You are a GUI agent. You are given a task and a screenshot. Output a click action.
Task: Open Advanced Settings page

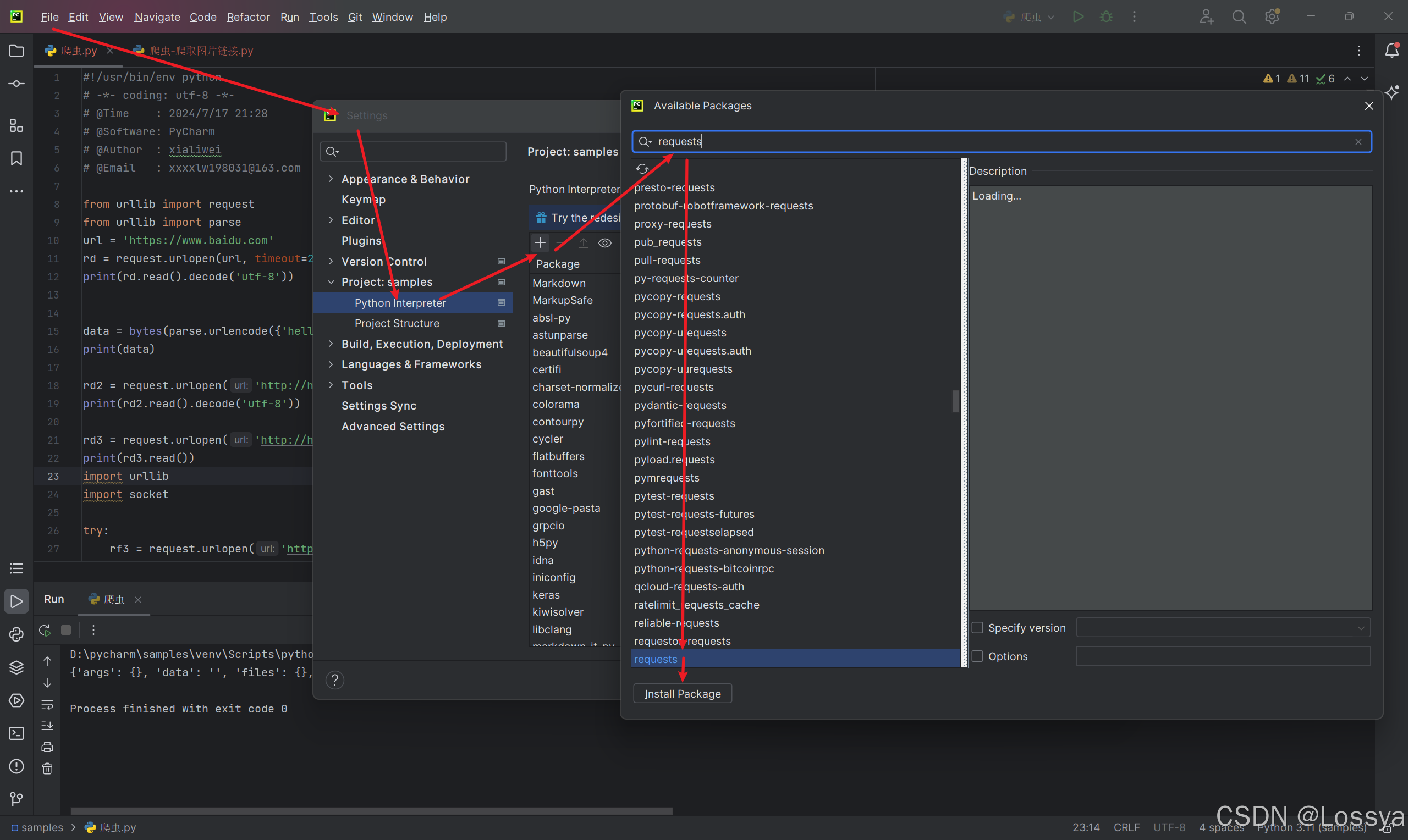[393, 426]
